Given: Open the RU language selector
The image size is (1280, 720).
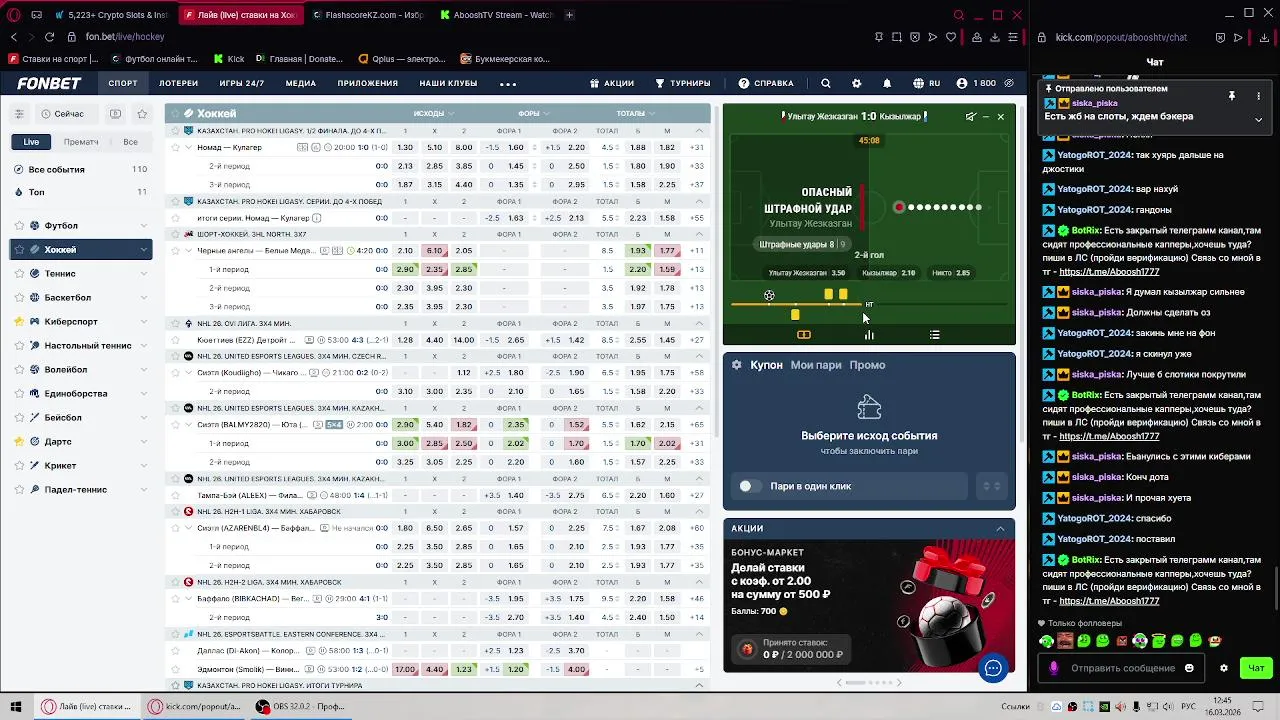Looking at the screenshot, I should click(926, 83).
